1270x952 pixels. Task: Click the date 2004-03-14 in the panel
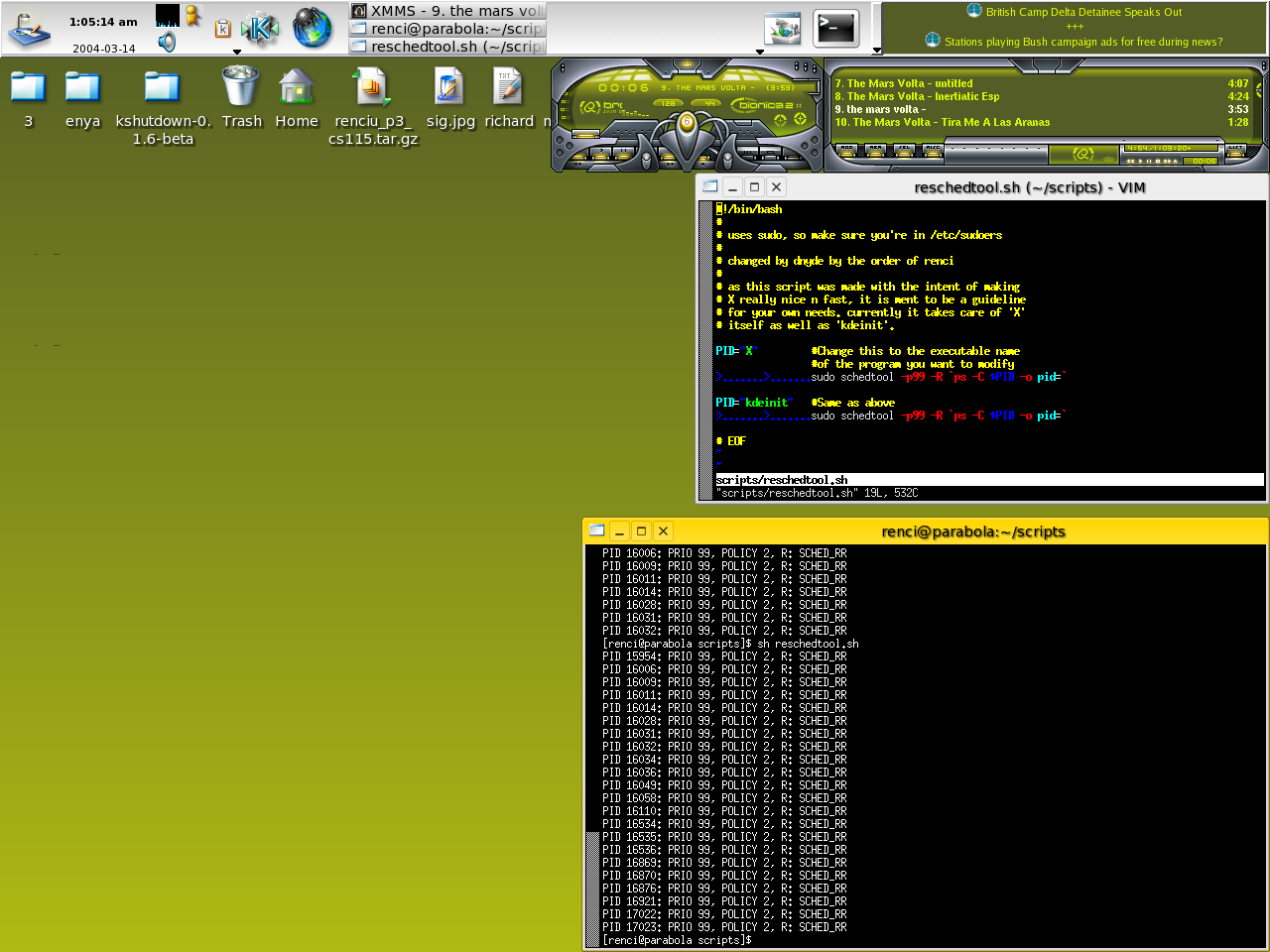(x=103, y=49)
